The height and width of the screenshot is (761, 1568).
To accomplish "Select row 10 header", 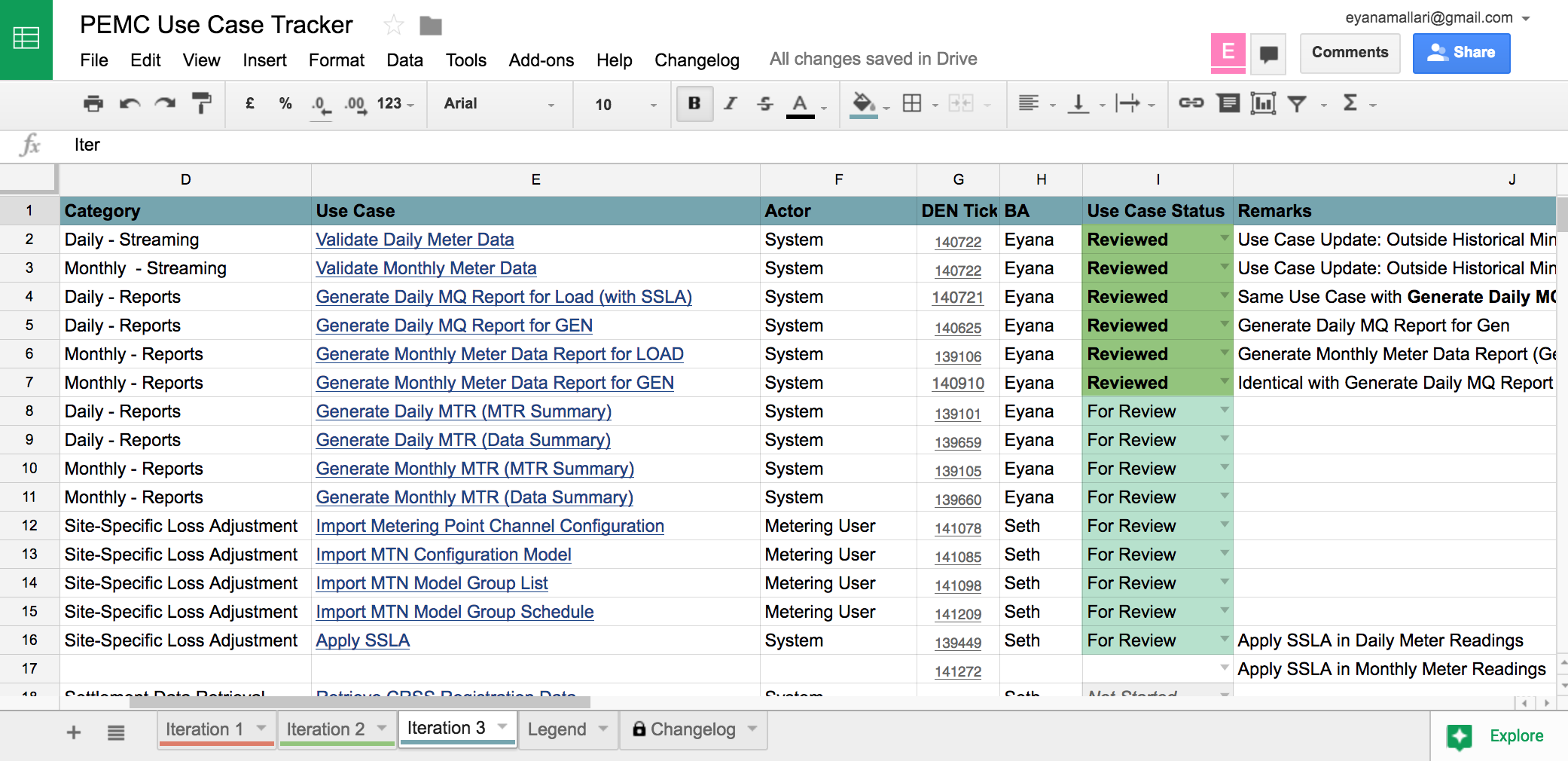I will pos(29,468).
